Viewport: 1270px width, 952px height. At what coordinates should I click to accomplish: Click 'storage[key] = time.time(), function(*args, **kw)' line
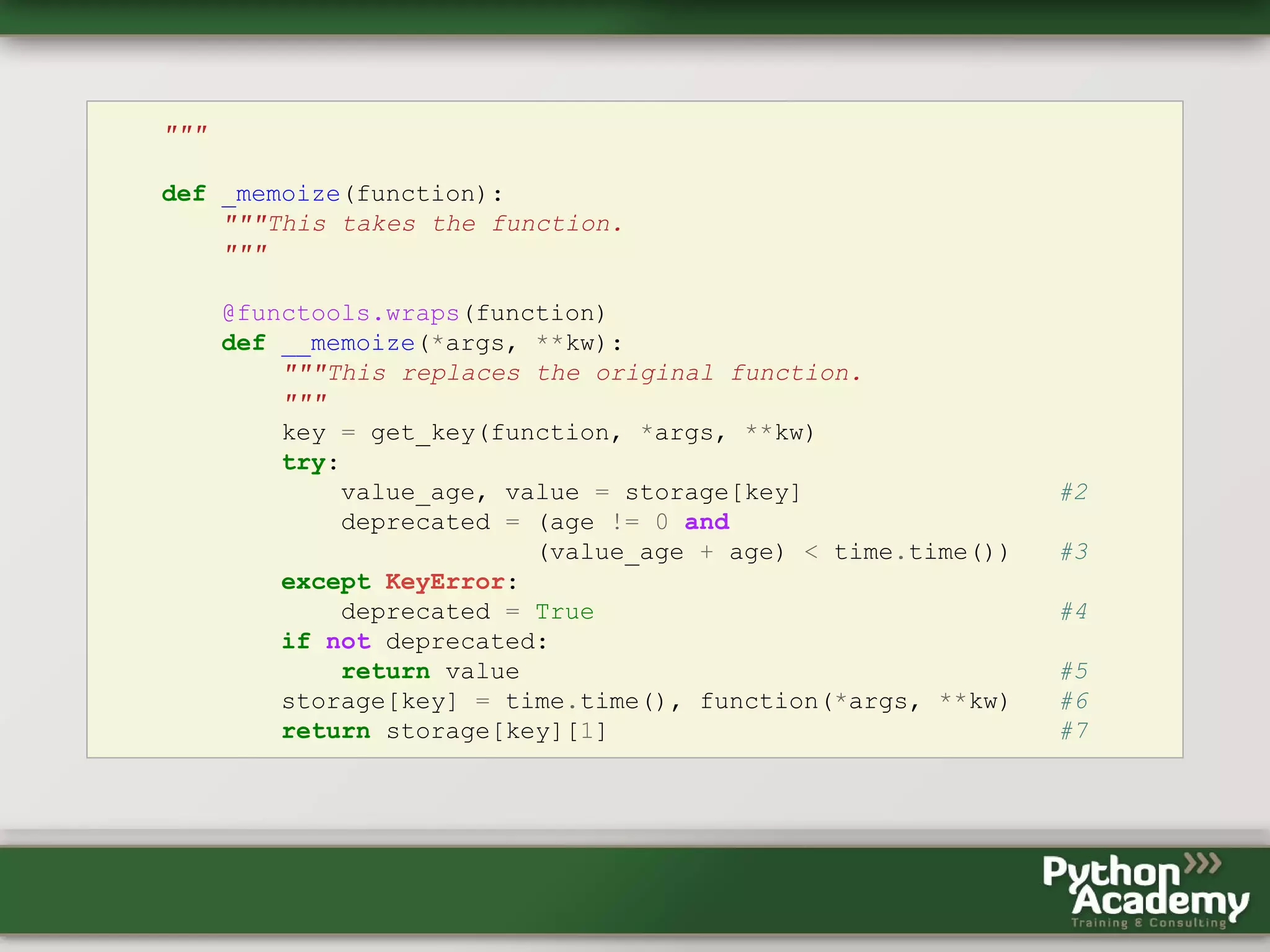pos(646,702)
